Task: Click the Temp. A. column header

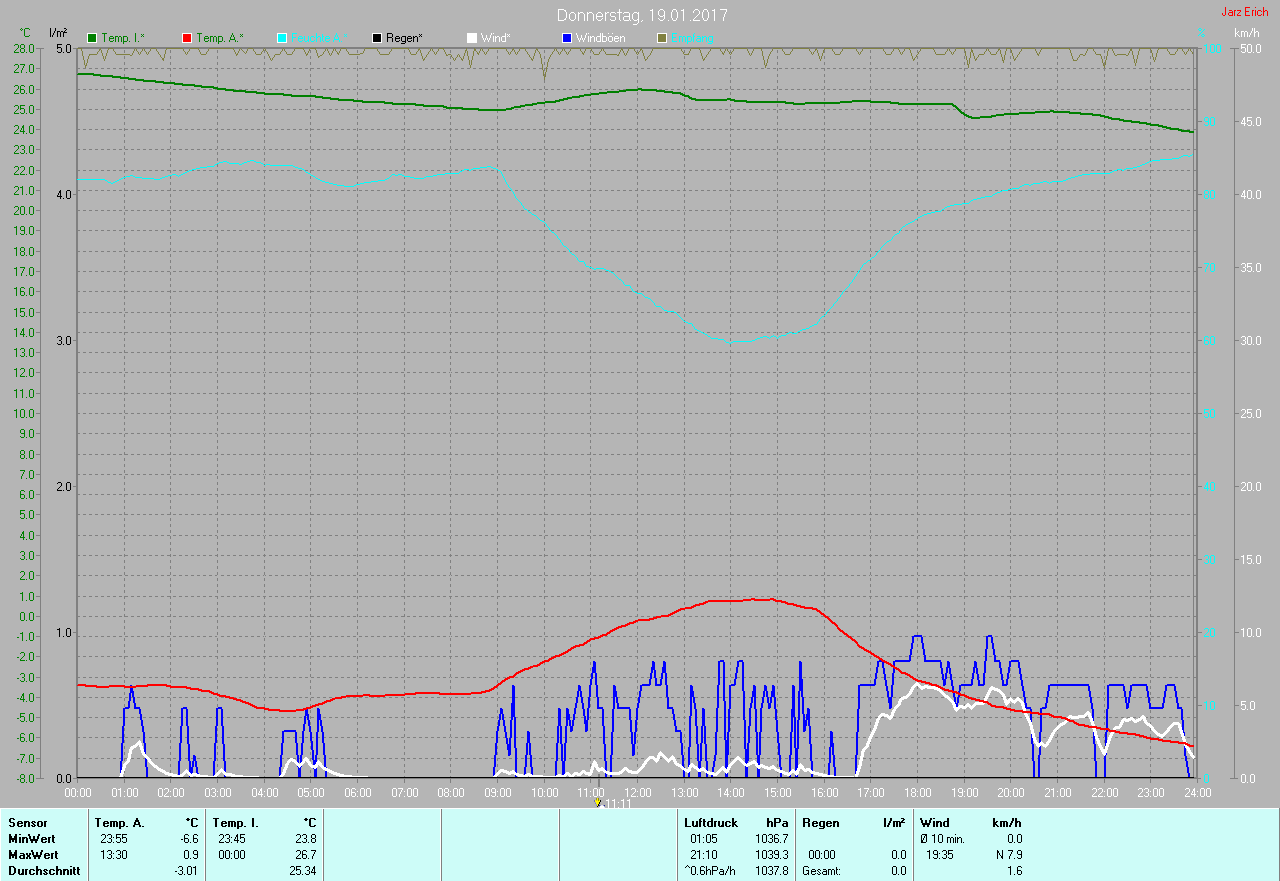Action: point(119,823)
